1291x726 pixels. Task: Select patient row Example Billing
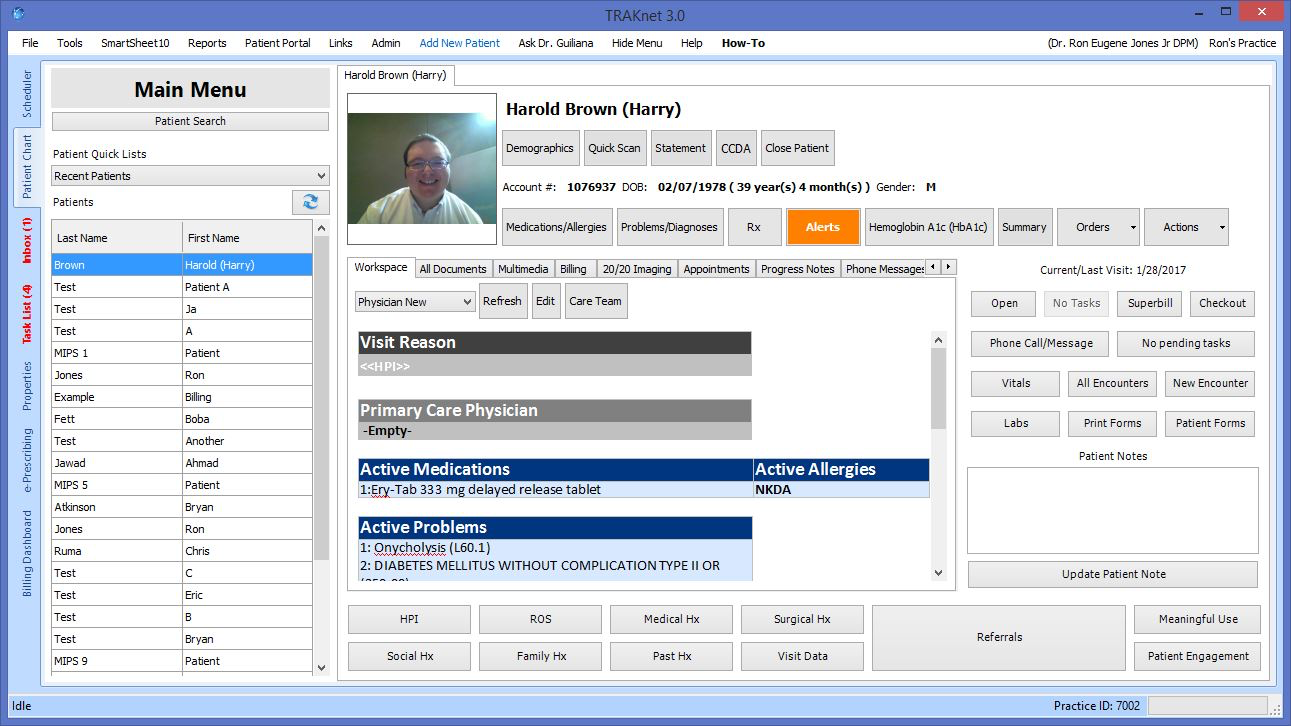[x=183, y=397]
